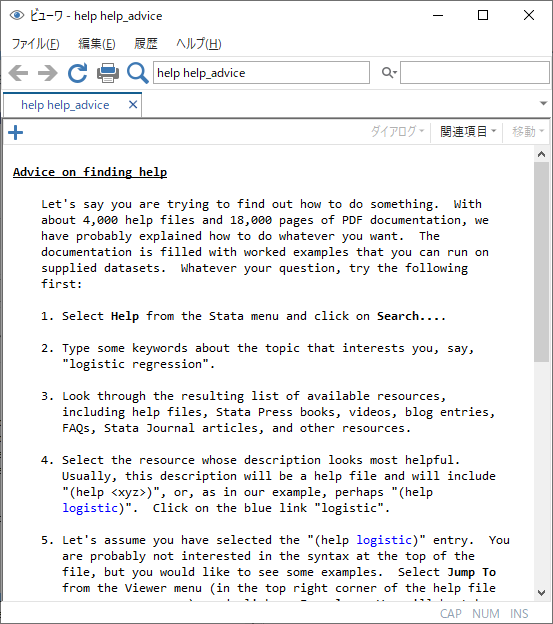Click the empty search input field
The width and height of the screenshot is (553, 624).
pyautogui.click(x=475, y=72)
